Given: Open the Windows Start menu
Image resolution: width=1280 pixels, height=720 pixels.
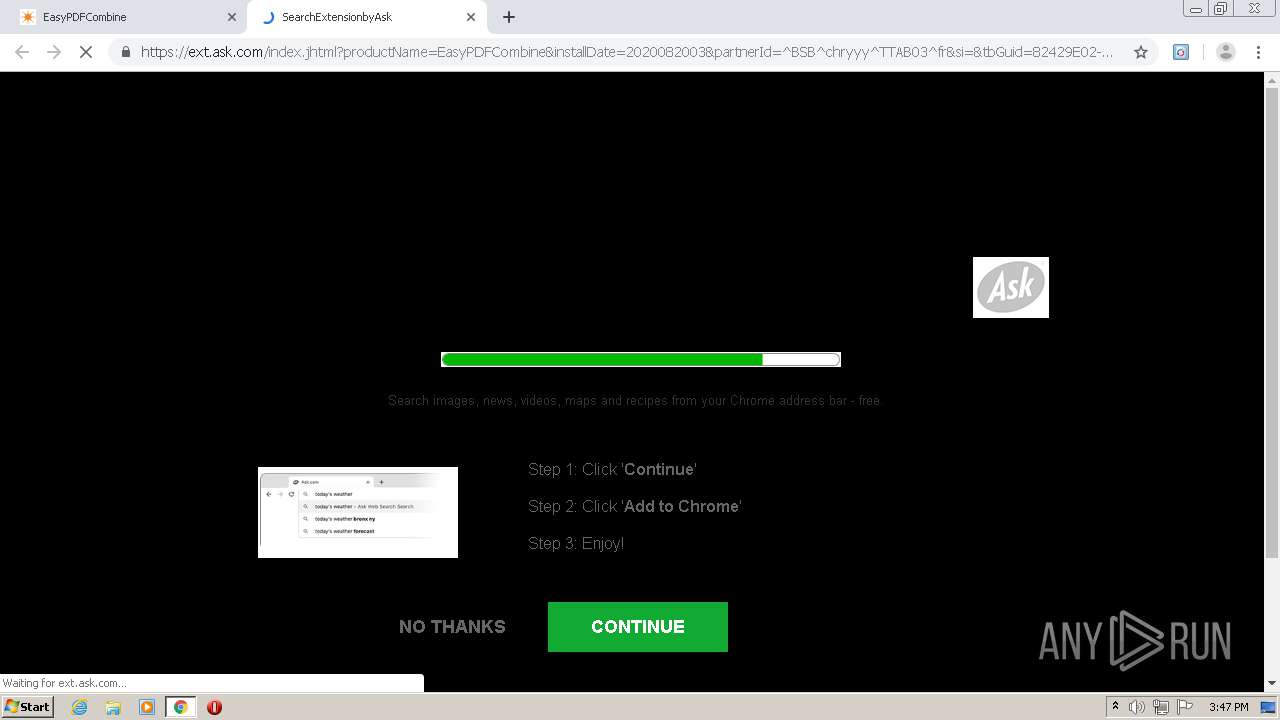Looking at the screenshot, I should coord(28,707).
